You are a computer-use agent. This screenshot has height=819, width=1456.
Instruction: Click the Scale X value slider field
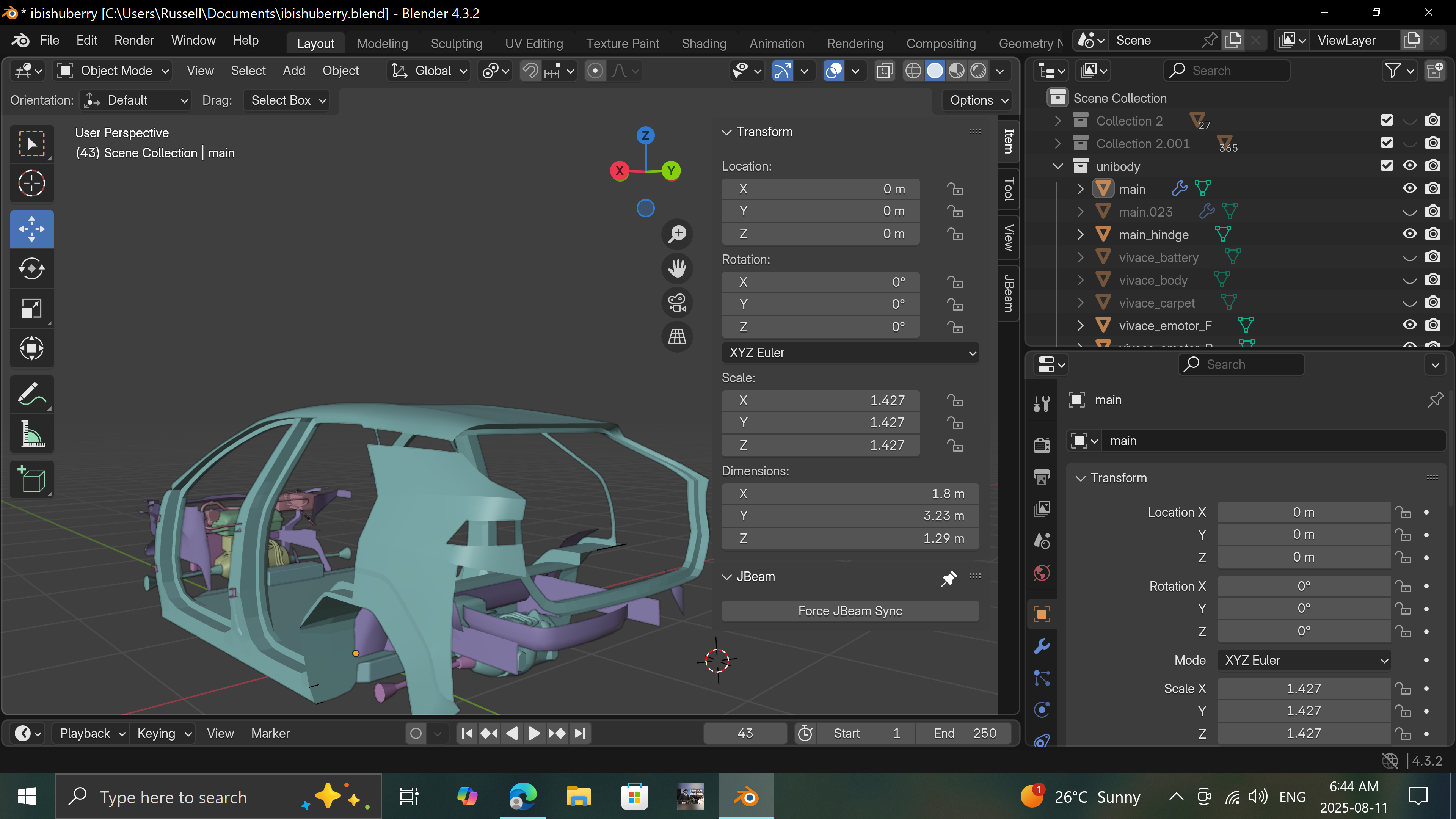coord(820,401)
